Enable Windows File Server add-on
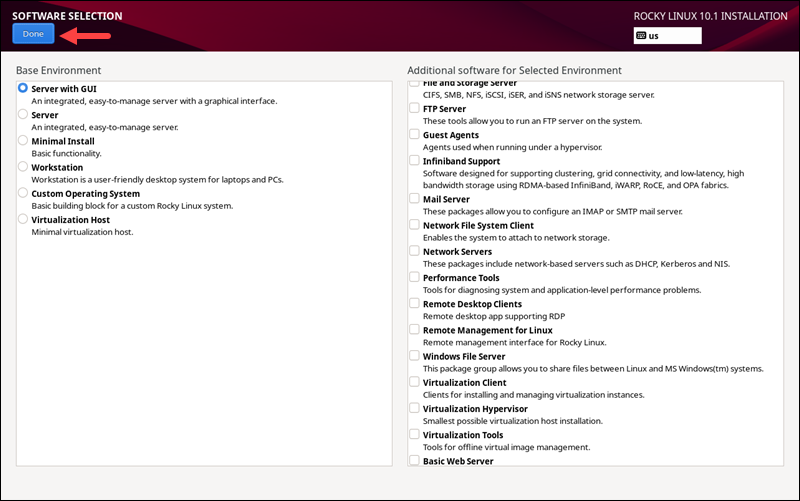 pos(414,356)
